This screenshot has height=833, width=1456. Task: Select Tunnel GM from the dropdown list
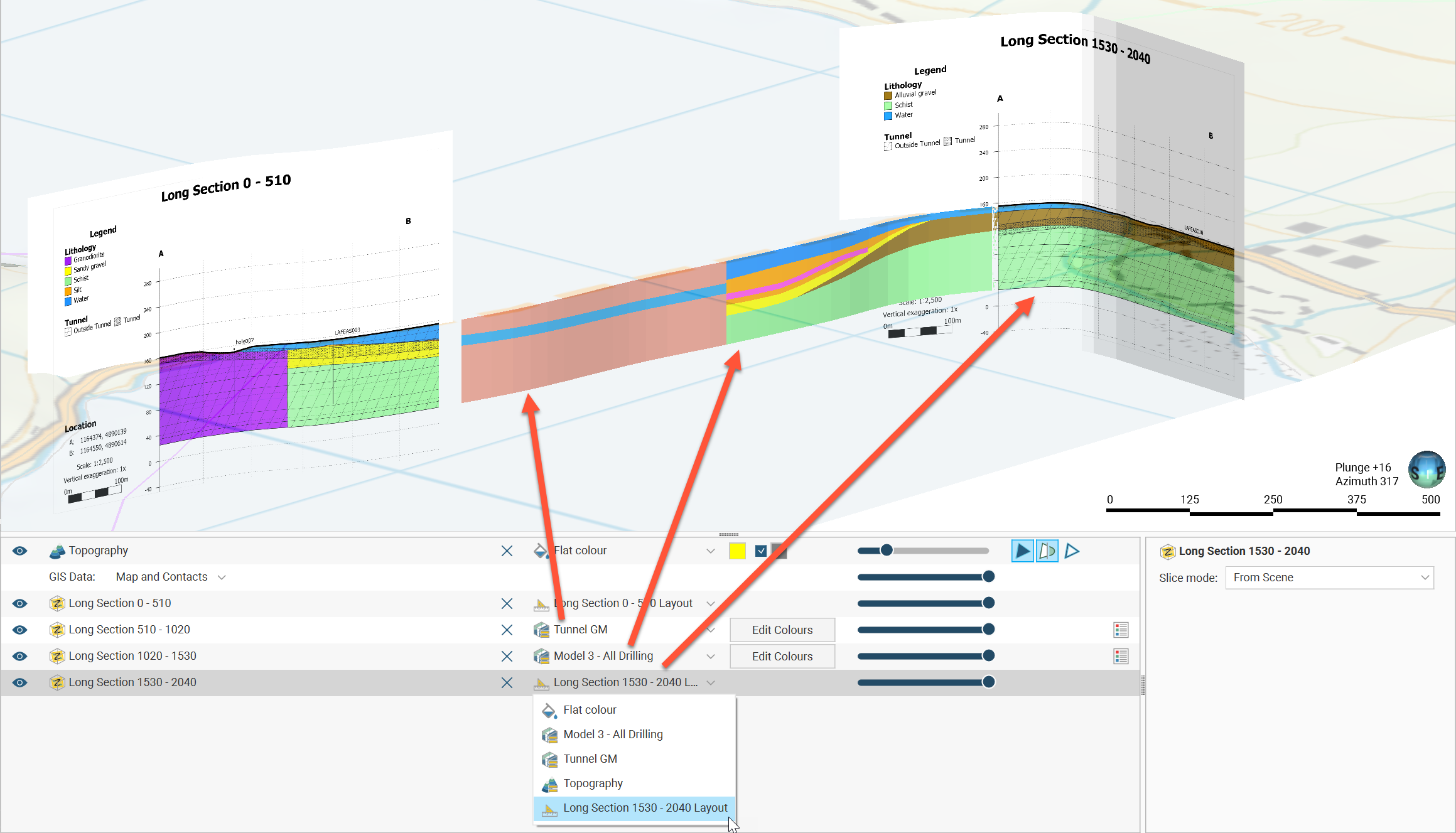[x=590, y=759]
